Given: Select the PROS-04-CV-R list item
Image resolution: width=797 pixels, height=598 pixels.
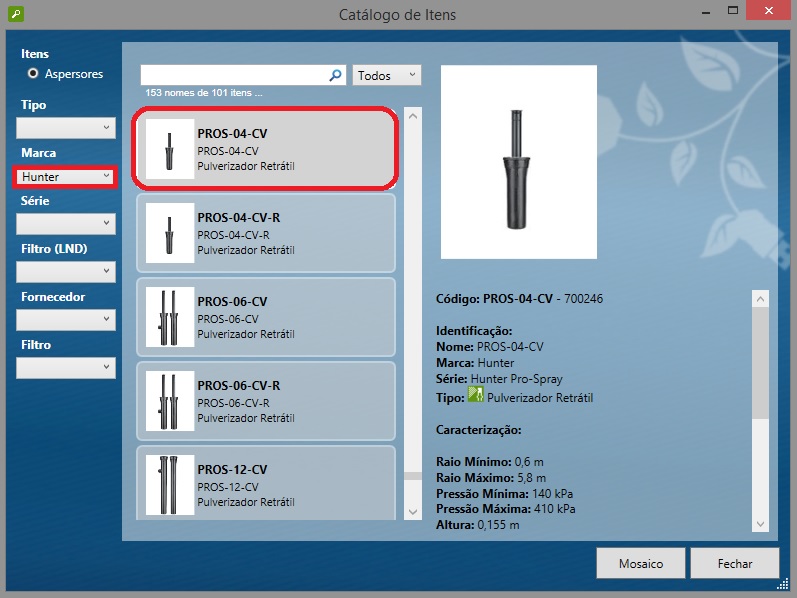Looking at the screenshot, I should coord(265,233).
